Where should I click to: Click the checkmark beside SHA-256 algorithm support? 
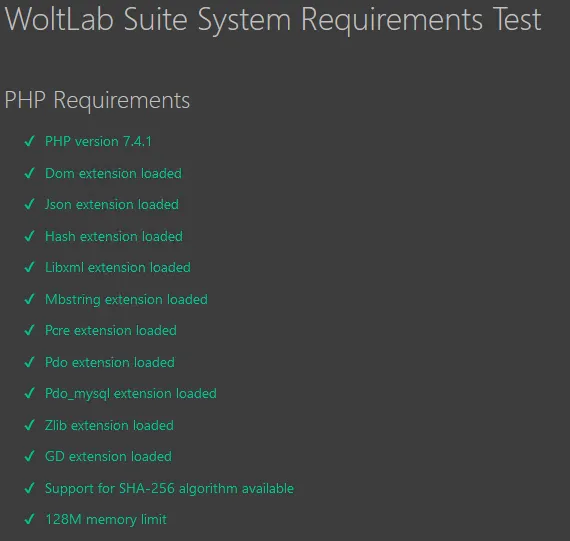pyautogui.click(x=29, y=488)
